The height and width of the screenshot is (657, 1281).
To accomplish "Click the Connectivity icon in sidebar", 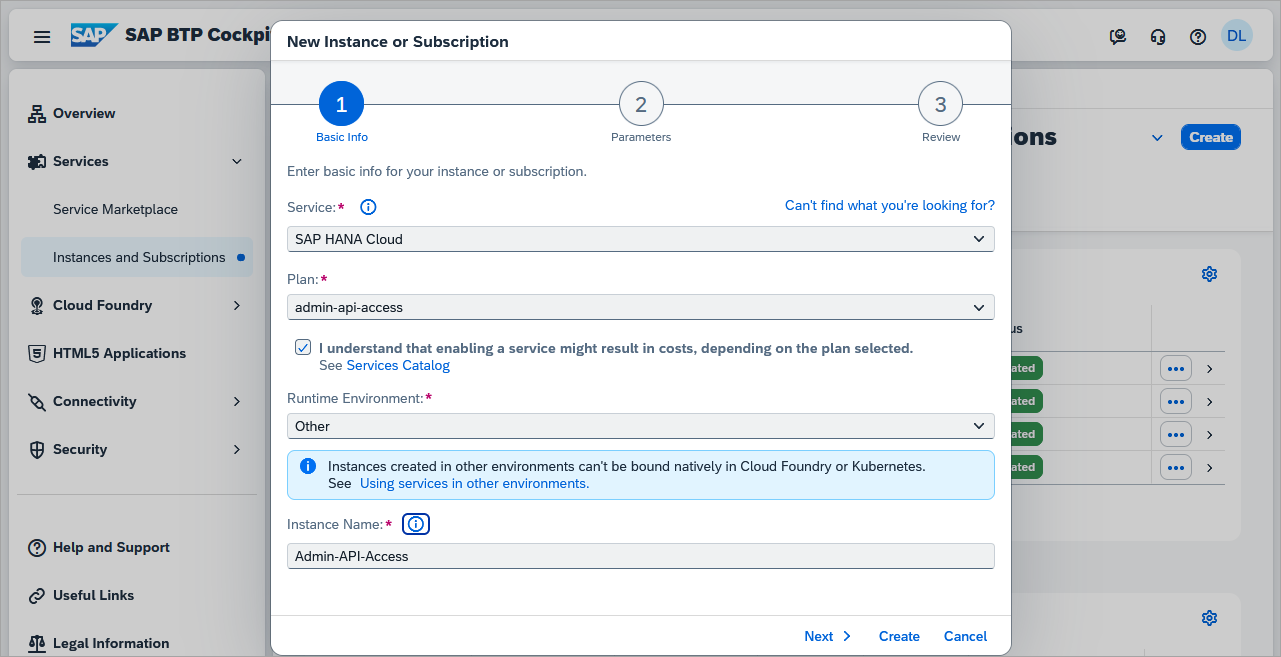I will tap(37, 402).
